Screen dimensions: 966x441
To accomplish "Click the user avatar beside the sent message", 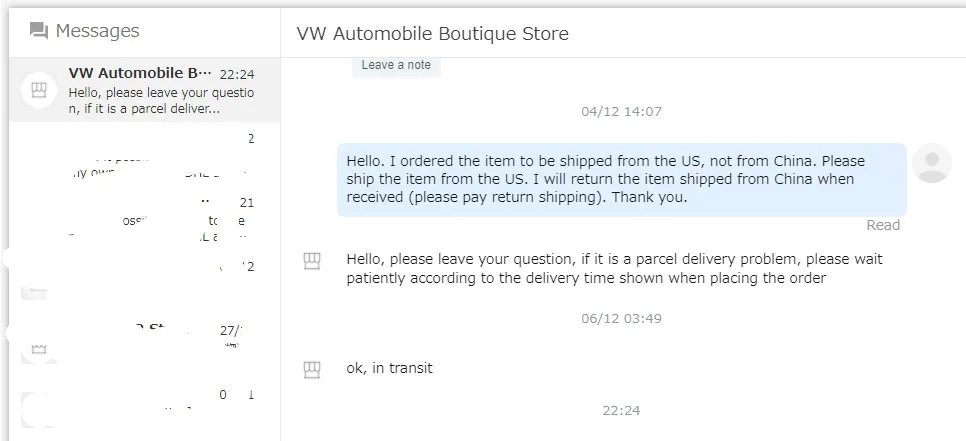I will point(932,163).
